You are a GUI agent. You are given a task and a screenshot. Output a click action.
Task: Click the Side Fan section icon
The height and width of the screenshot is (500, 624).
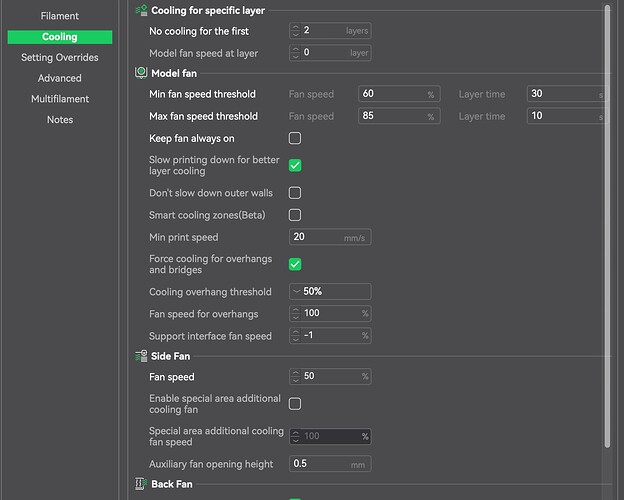click(141, 356)
